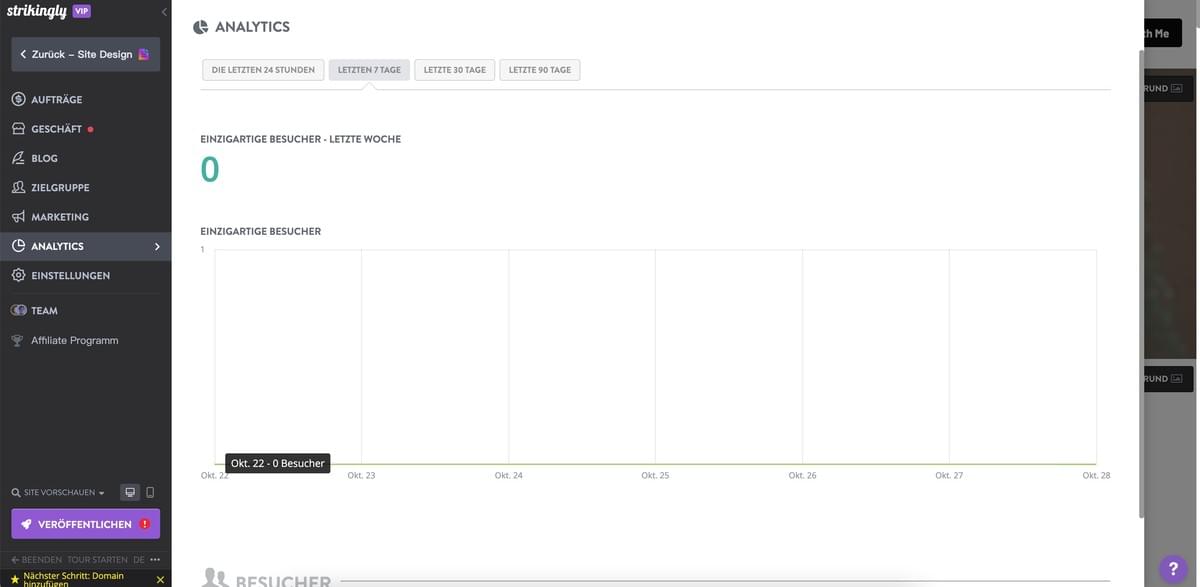The width and height of the screenshot is (1200, 587).
Task: Open the Team label in sidebar
Action: (44, 311)
